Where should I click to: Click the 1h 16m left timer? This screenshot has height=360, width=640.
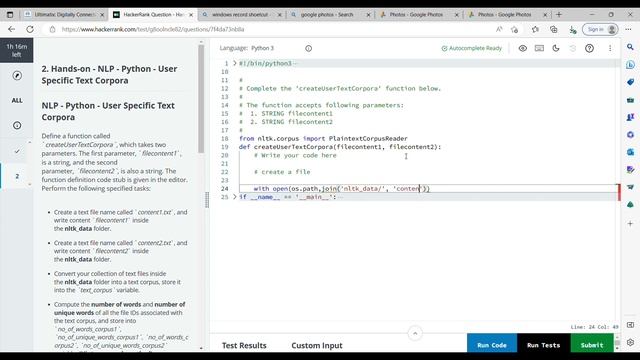point(17,50)
